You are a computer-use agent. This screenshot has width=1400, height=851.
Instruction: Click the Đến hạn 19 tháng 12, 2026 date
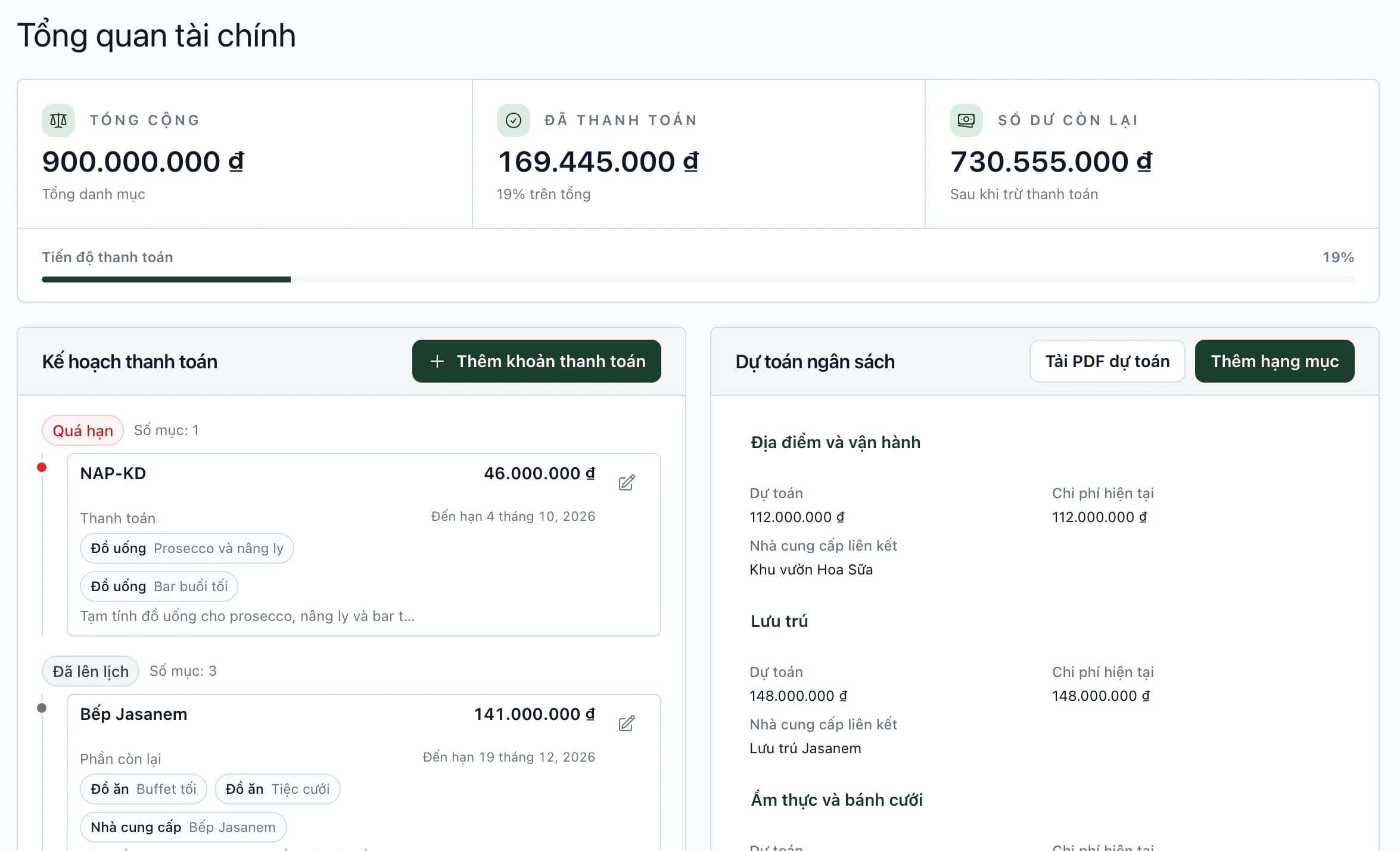tap(509, 757)
